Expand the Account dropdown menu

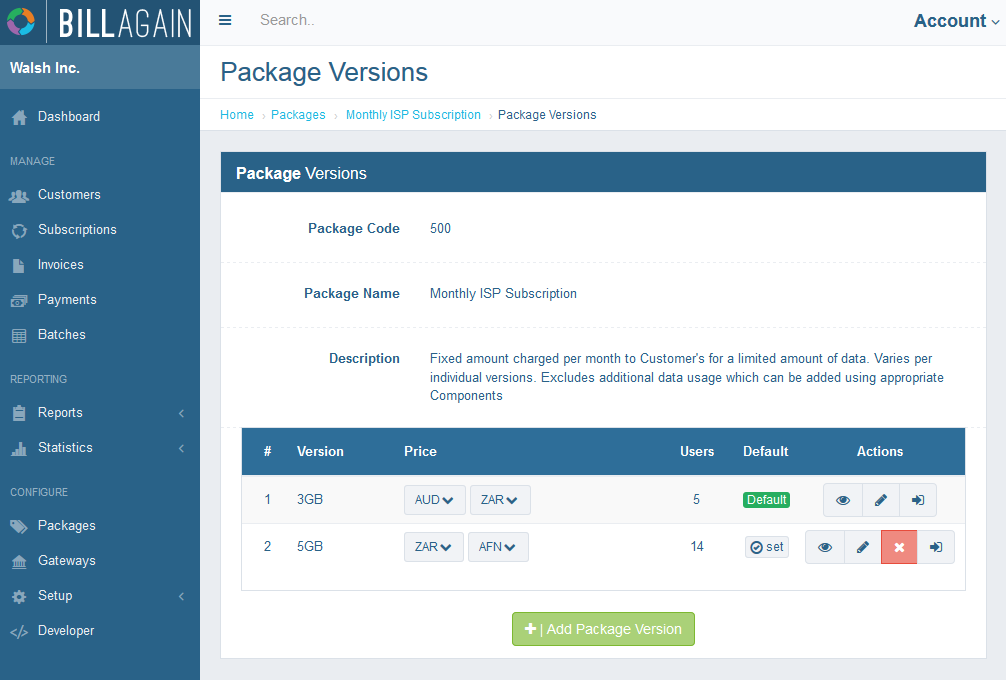click(x=955, y=21)
